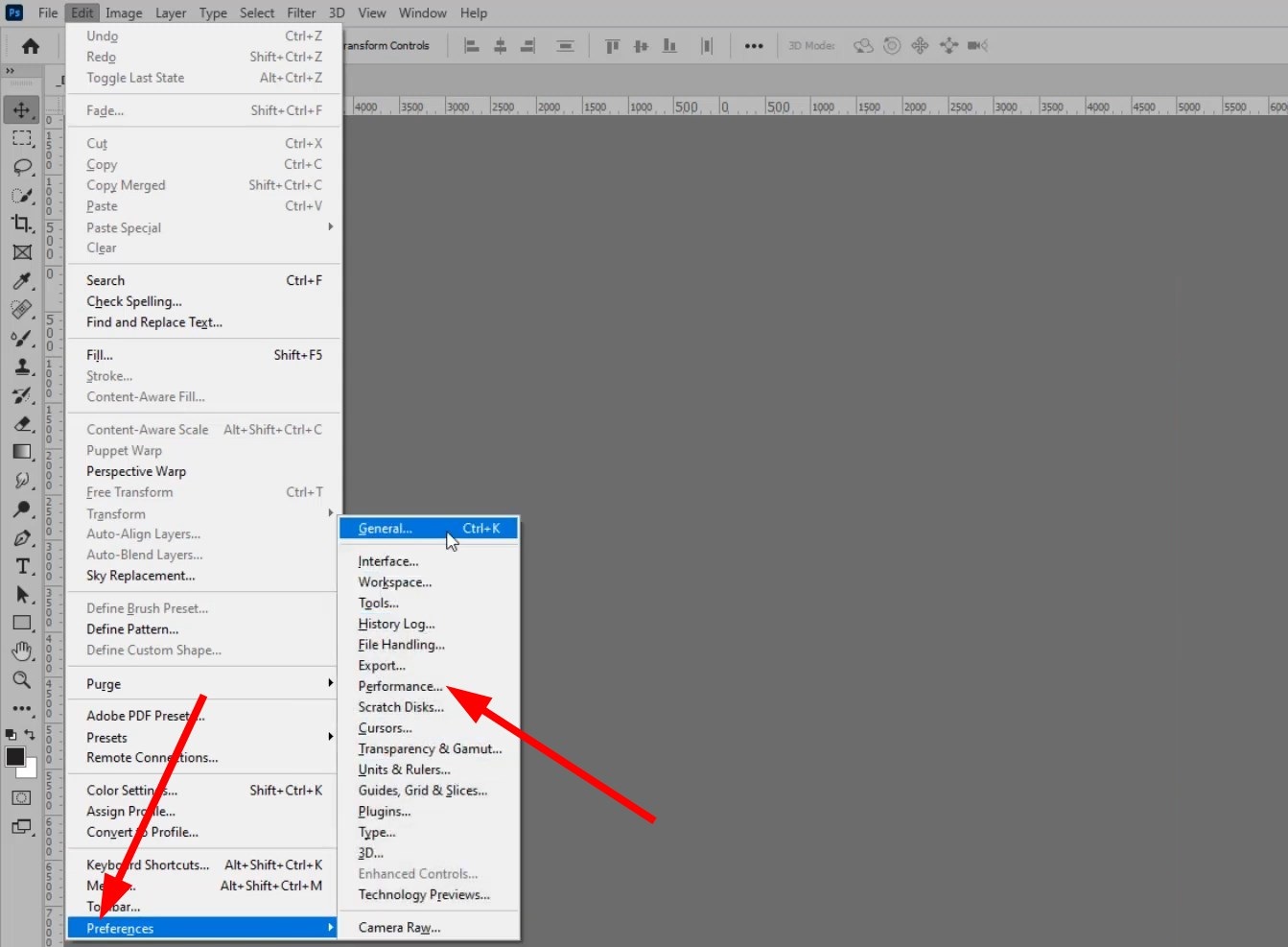
Task: Select the Quick Selection tool
Action: pyautogui.click(x=21, y=196)
